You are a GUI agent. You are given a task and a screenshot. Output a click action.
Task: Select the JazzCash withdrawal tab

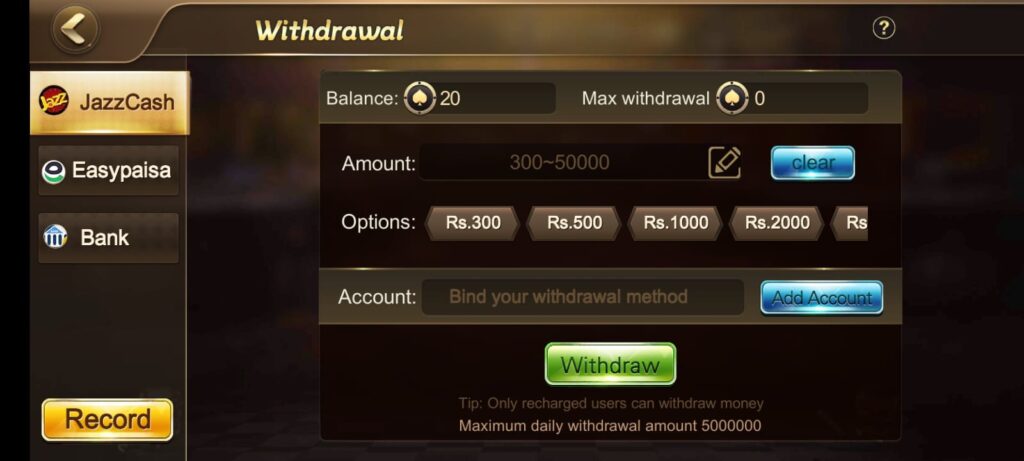[x=110, y=102]
